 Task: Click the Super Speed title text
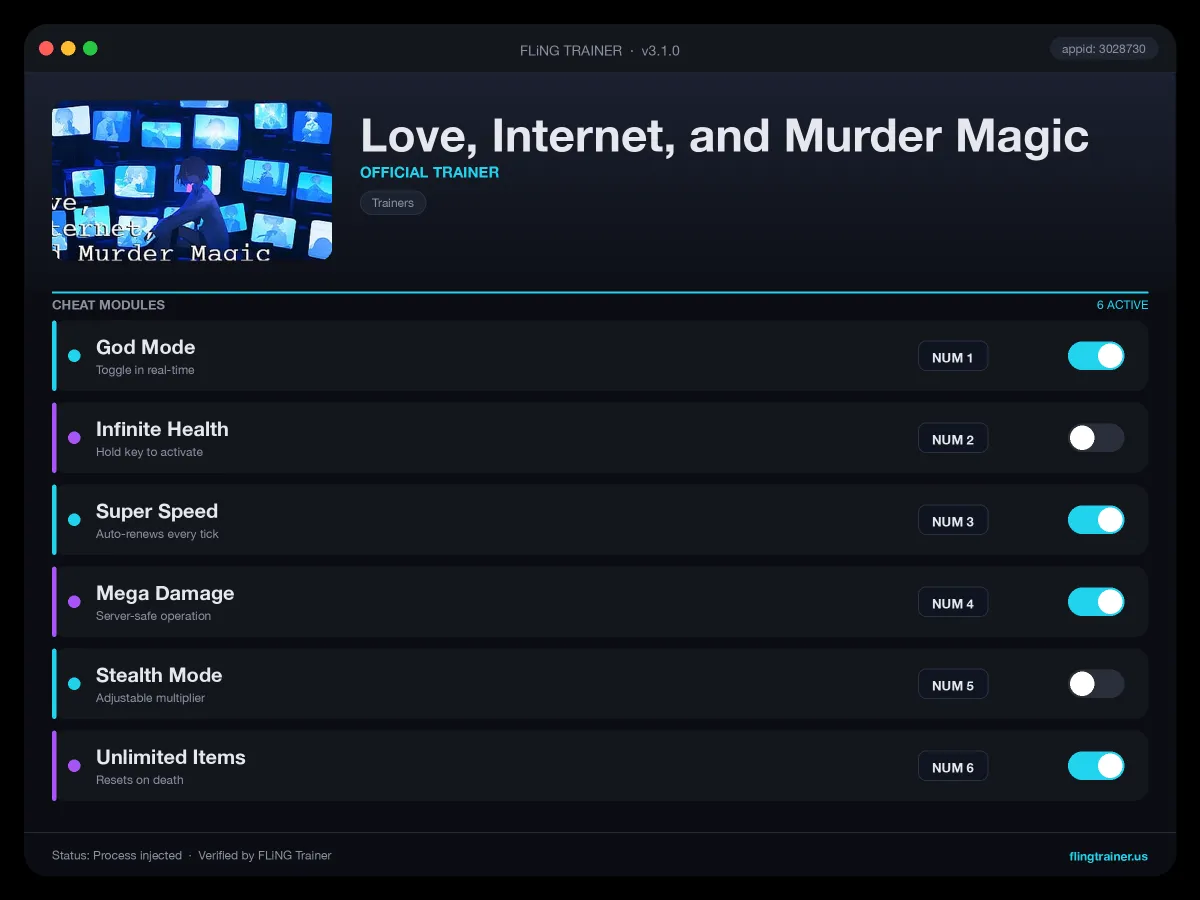[157, 511]
